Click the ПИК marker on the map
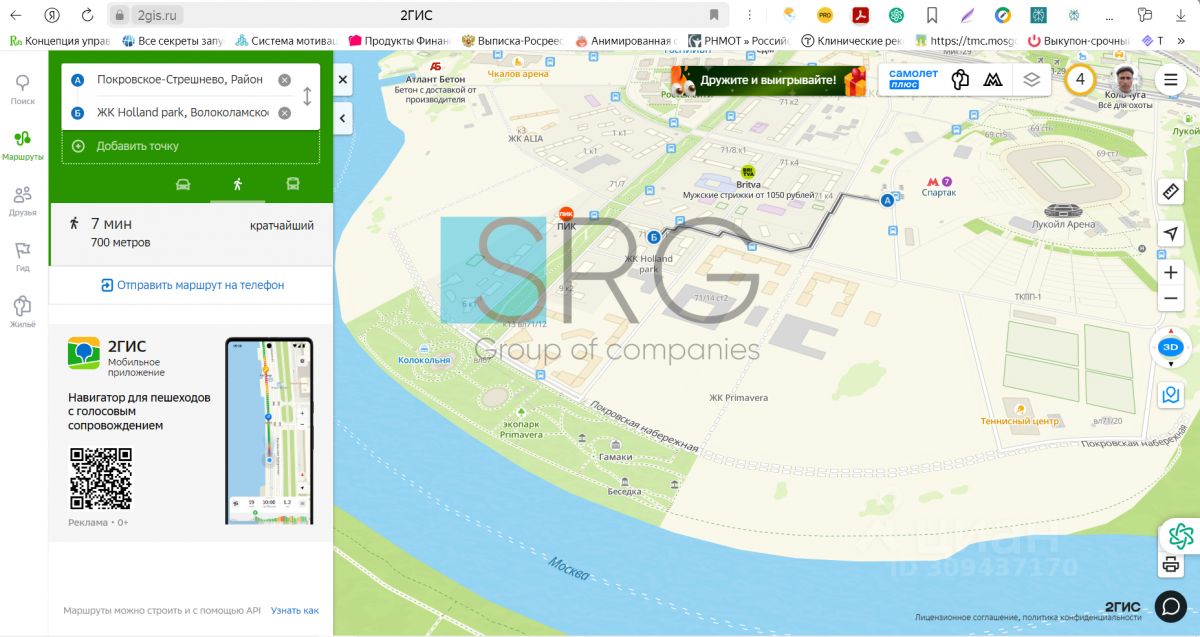 click(566, 214)
